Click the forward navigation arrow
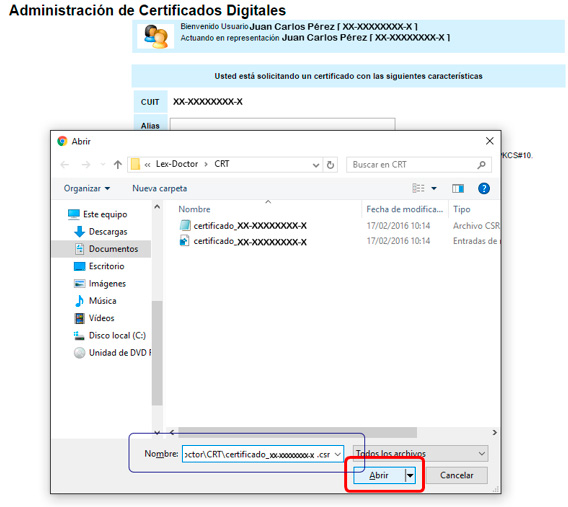This screenshot has height=507, width=568. pos(86,165)
